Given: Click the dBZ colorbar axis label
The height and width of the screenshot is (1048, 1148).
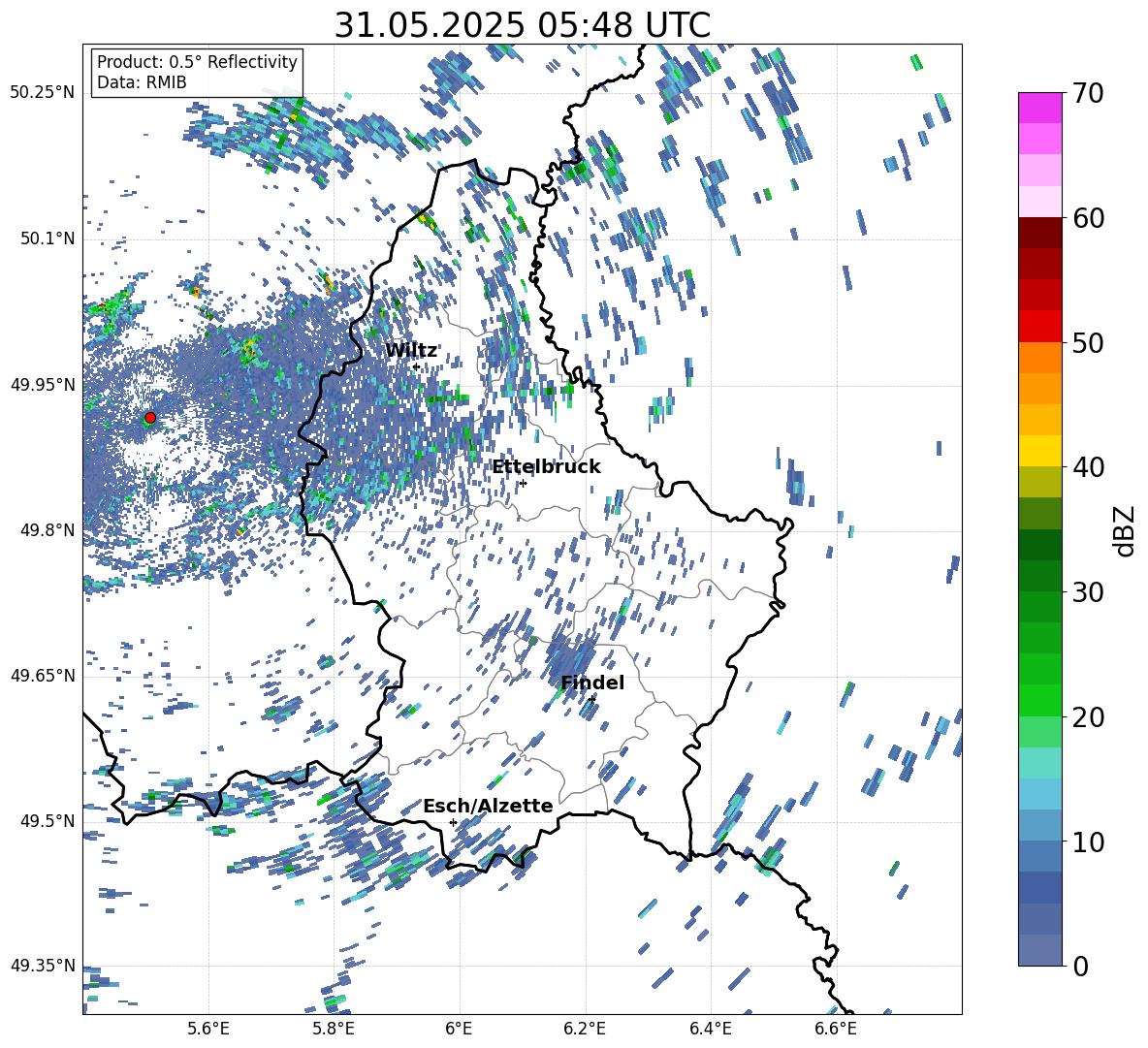Looking at the screenshot, I should pyautogui.click(x=1126, y=530).
